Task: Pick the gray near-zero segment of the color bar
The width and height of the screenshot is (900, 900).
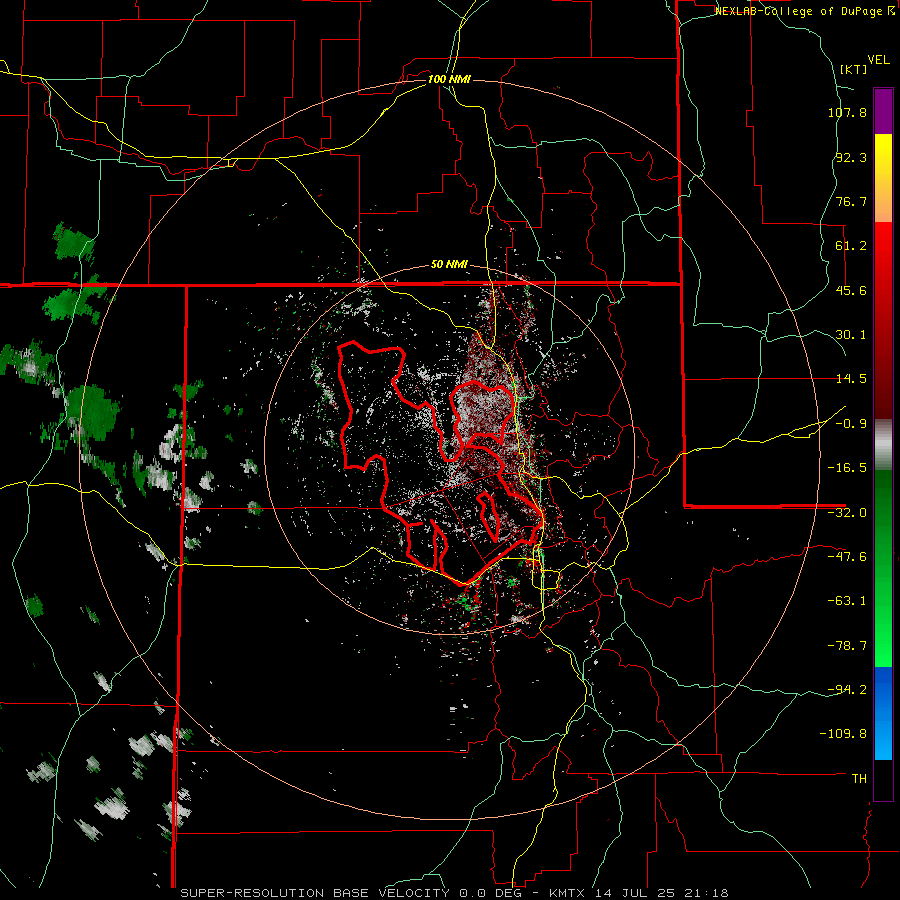Action: pyautogui.click(x=883, y=445)
